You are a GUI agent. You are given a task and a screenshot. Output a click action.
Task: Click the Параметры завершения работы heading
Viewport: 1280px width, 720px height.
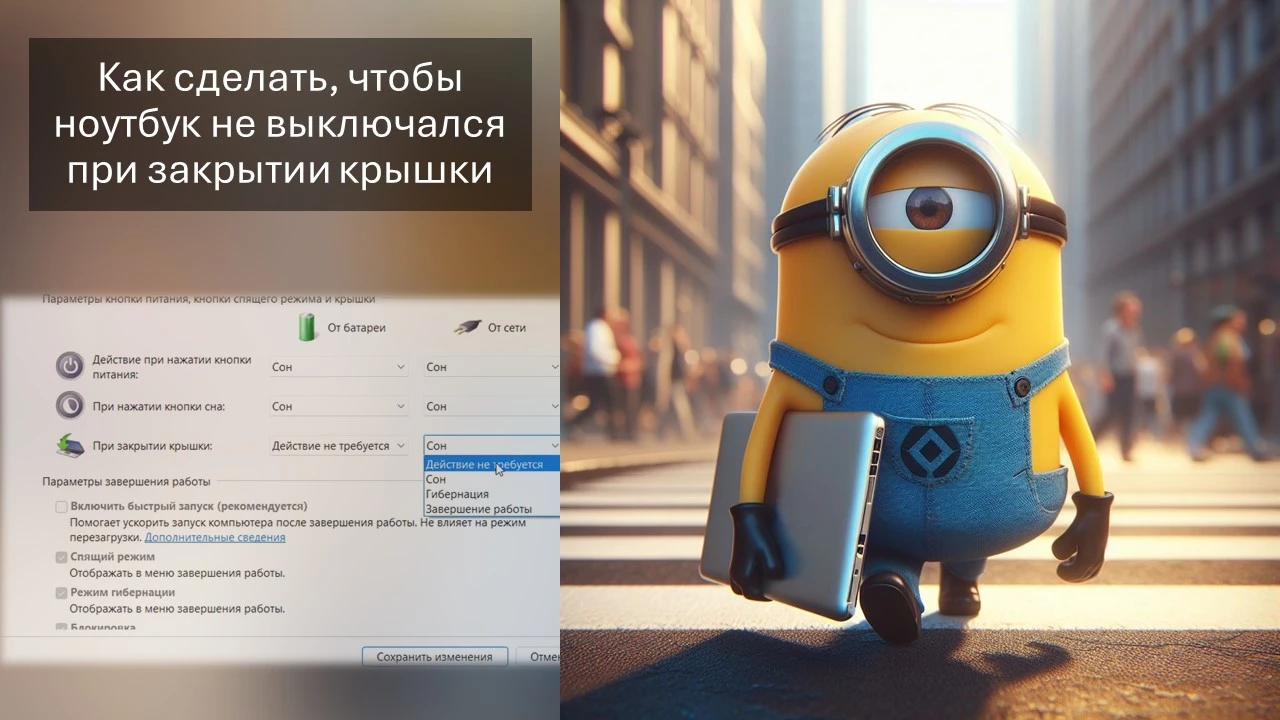tap(126, 482)
